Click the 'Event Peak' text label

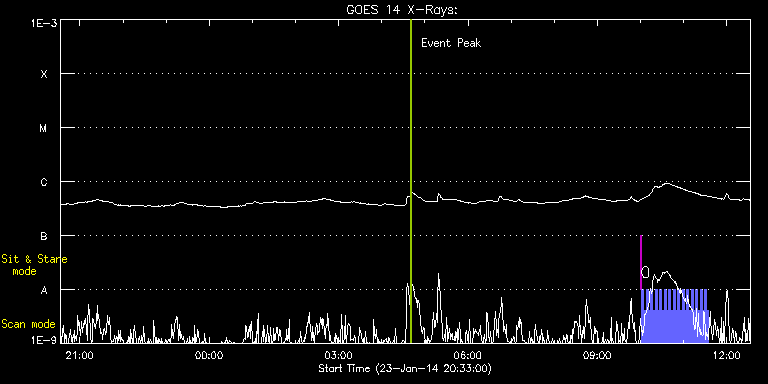point(451,43)
